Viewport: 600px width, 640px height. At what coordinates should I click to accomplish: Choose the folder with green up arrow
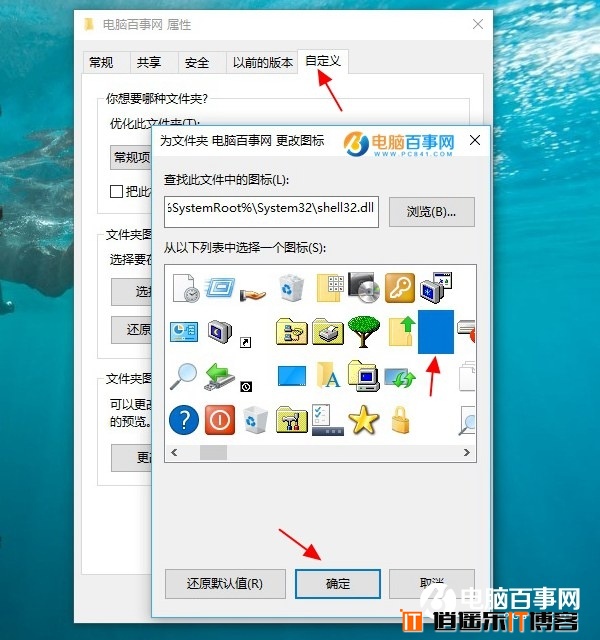point(402,332)
